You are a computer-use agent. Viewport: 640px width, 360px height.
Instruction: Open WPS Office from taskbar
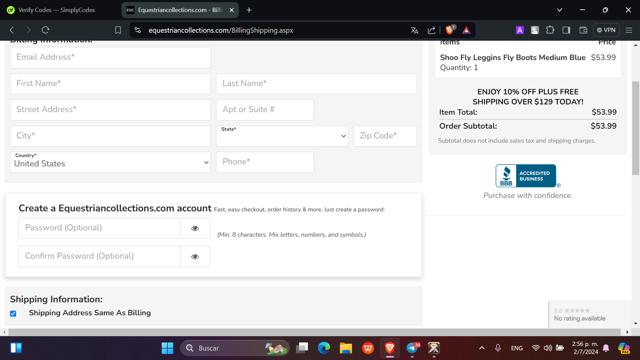(x=368, y=348)
